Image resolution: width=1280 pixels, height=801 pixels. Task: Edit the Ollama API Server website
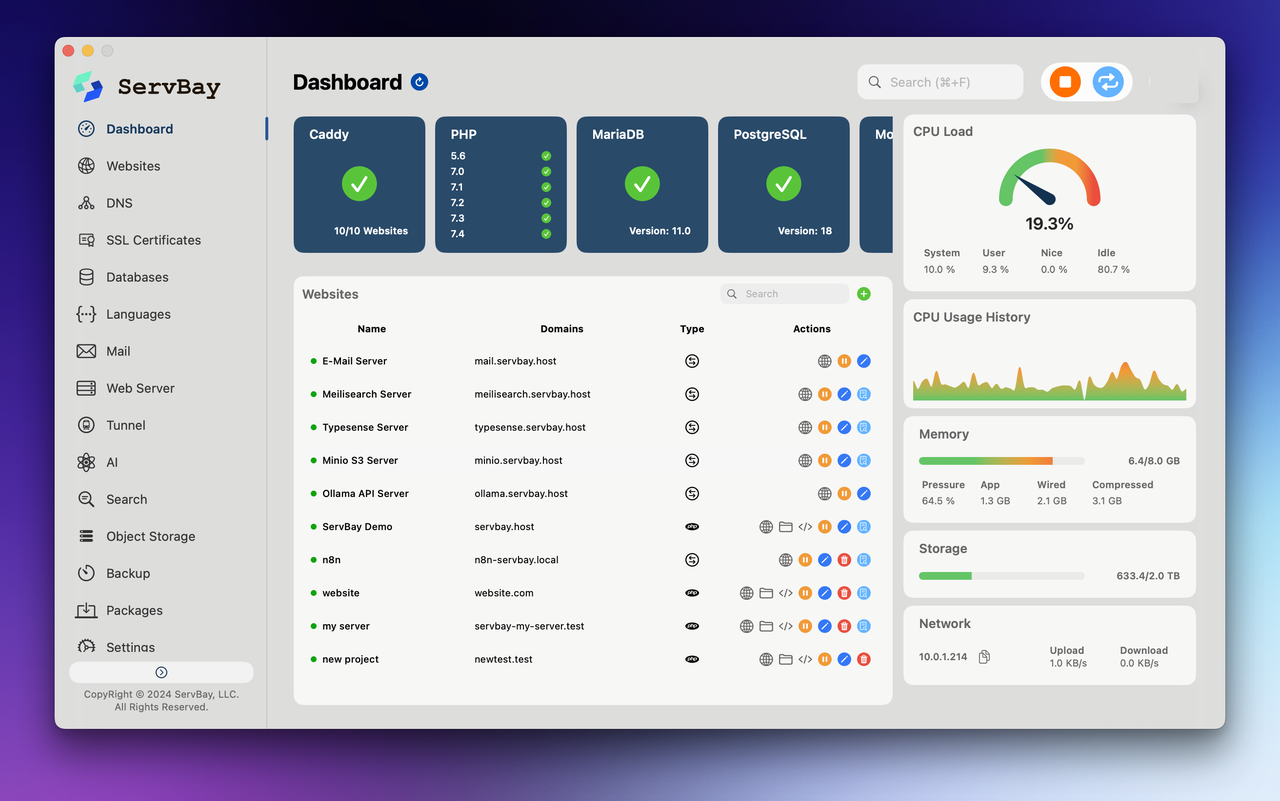864,493
